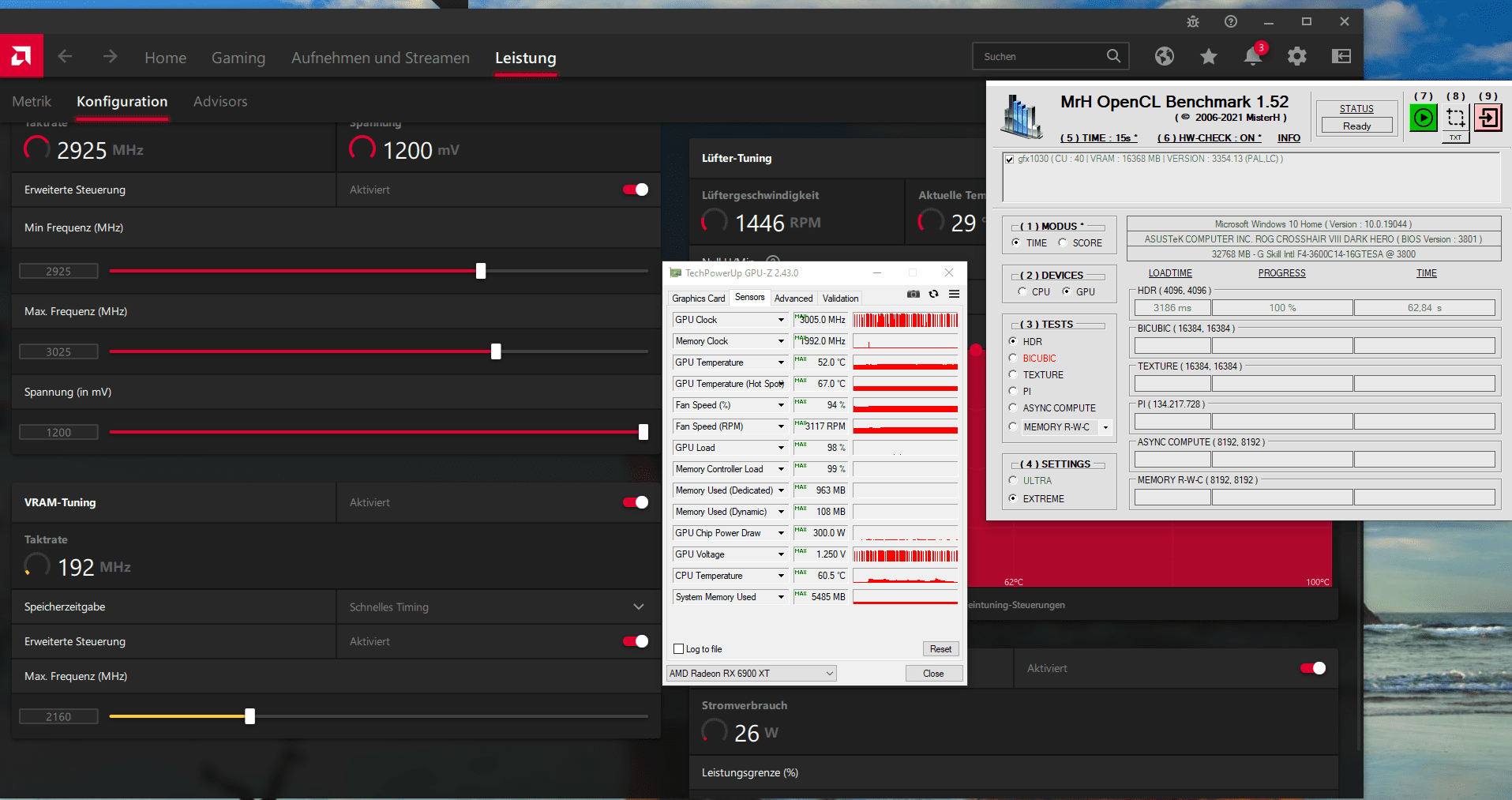Viewport: 1512px width, 800px height.
Task: Adjust the VRAM Max. Frequenz slider handle
Action: pyautogui.click(x=250, y=716)
